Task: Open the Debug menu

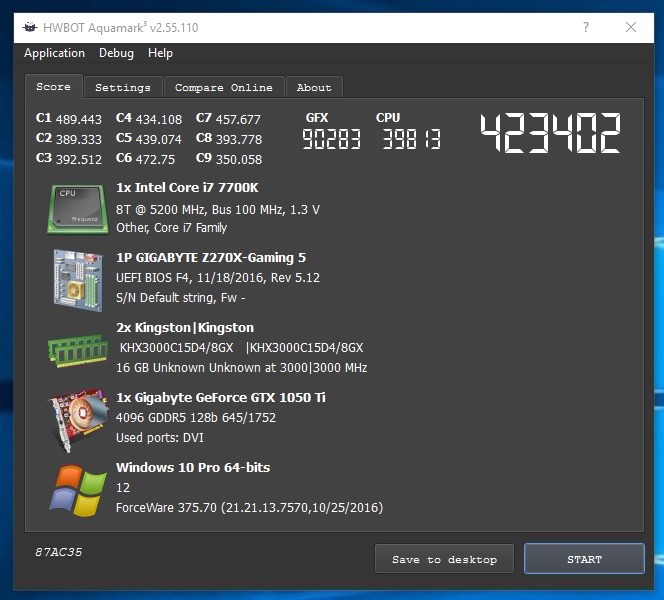Action: [116, 53]
